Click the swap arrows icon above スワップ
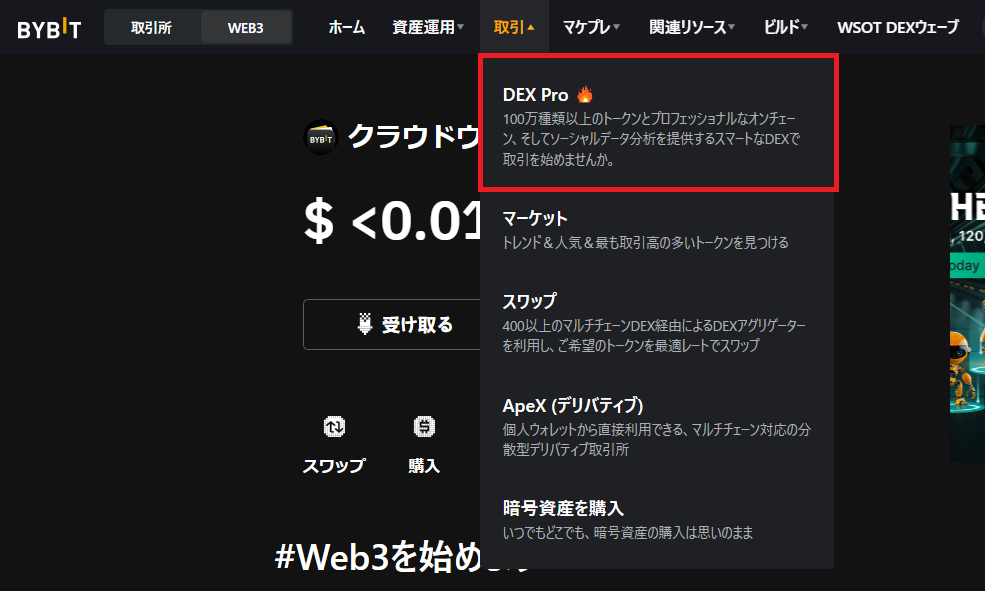This screenshot has height=591, width=985. 334,427
